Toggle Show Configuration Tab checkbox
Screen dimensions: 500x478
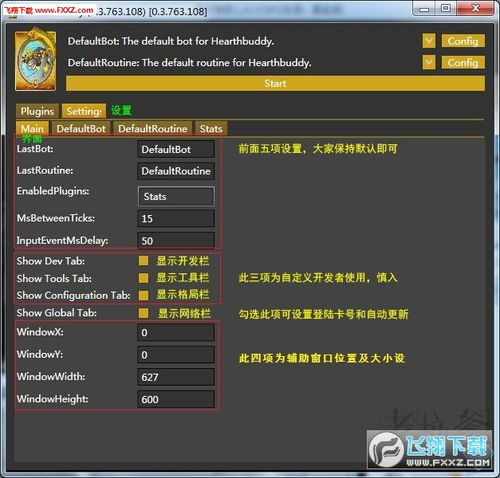tap(144, 295)
